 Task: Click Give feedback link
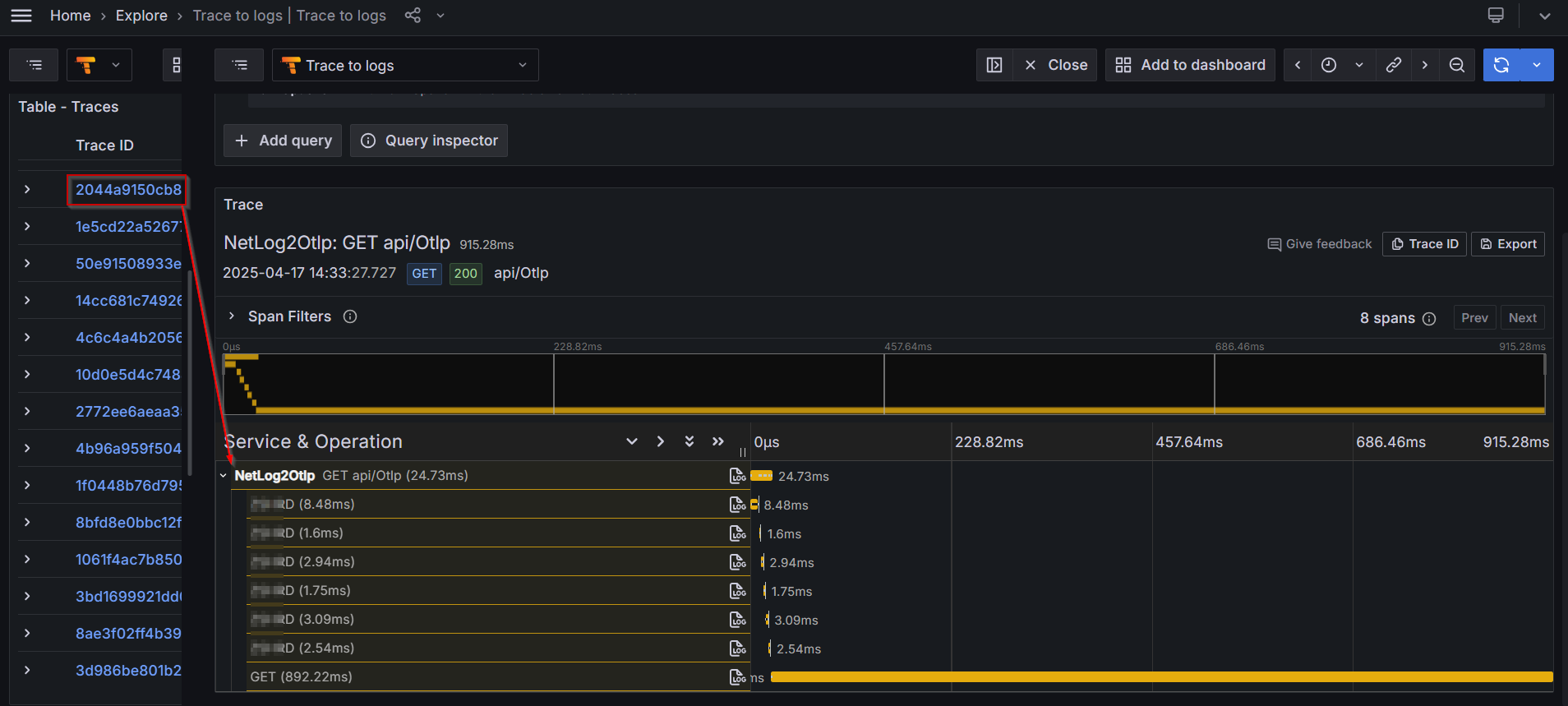(x=1320, y=244)
